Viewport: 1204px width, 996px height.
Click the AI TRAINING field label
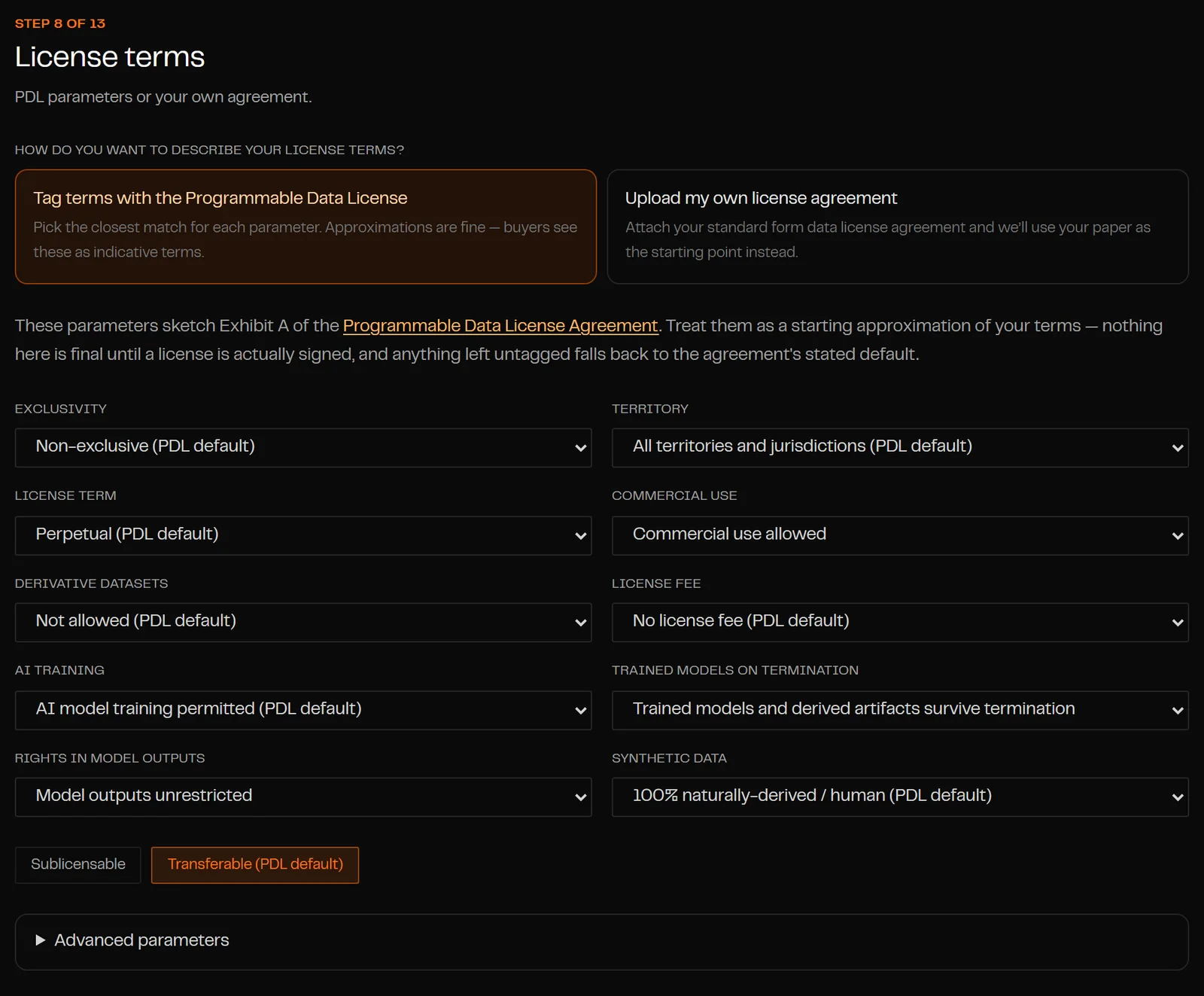[x=59, y=670]
